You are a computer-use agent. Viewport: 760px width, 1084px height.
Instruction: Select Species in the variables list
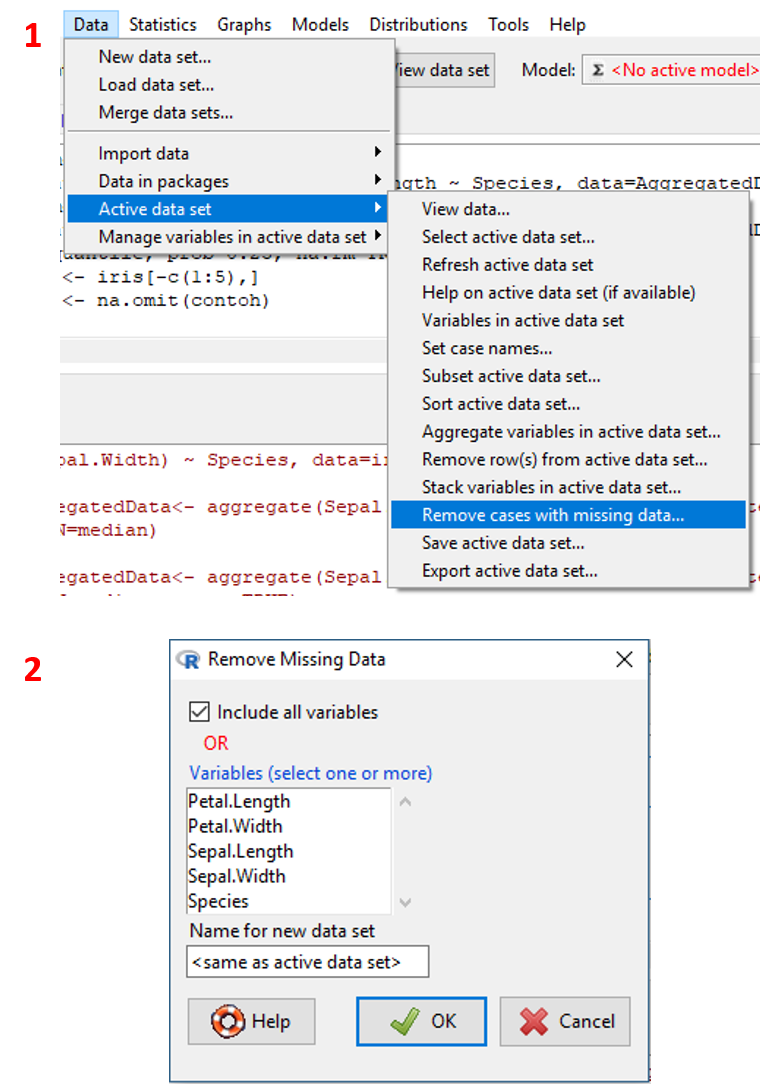coord(218,901)
